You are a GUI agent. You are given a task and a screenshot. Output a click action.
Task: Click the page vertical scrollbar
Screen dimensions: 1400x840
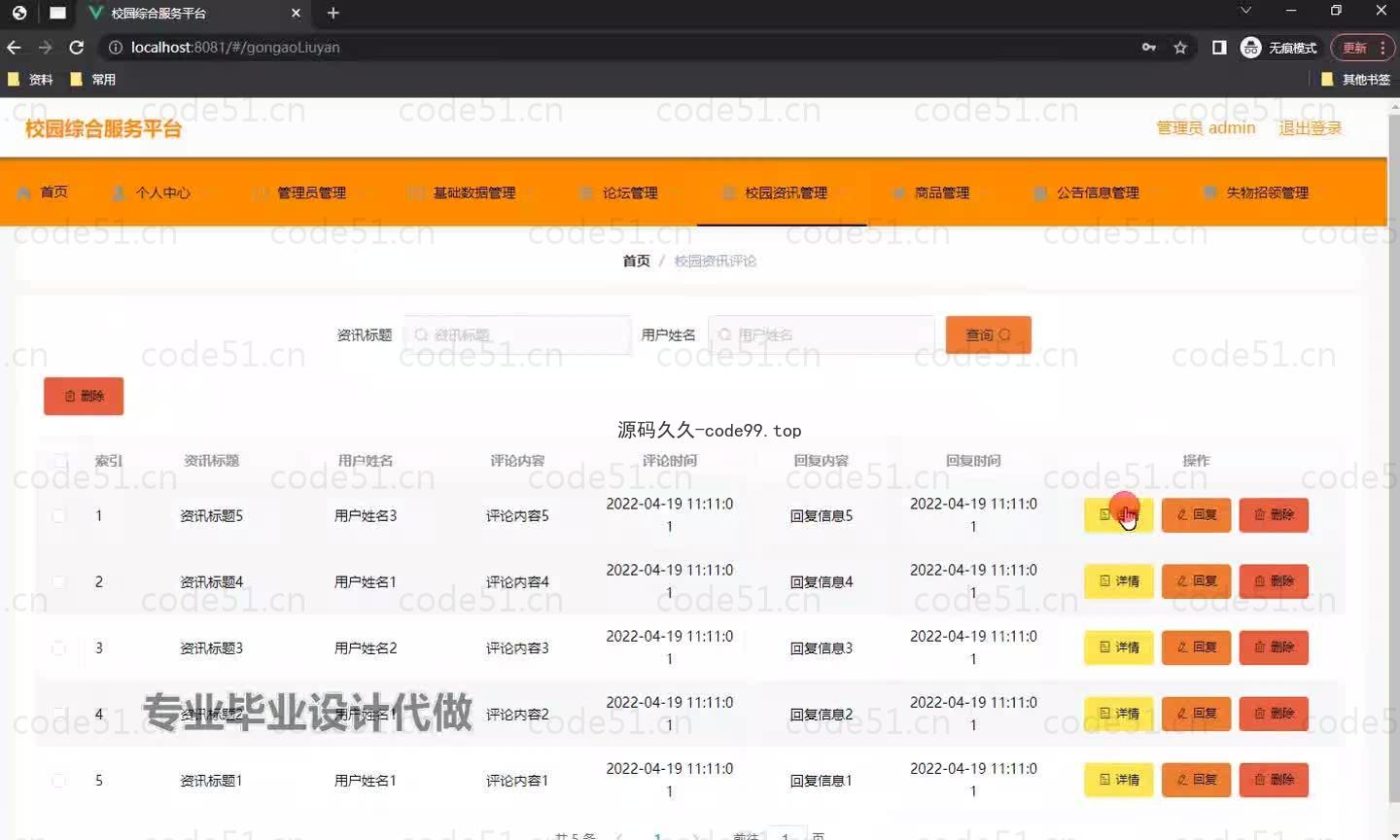point(1393,457)
